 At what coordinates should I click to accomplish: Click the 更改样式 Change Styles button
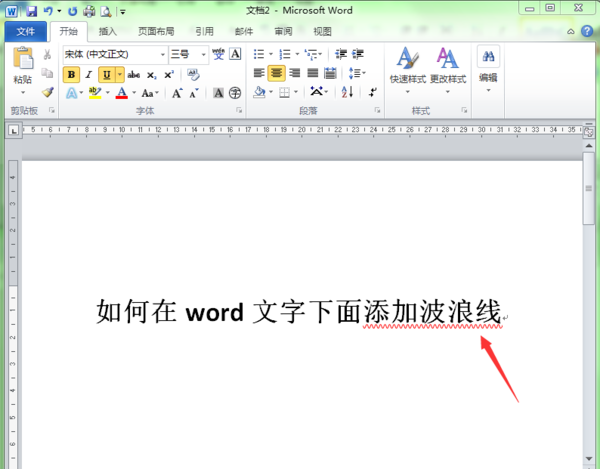tap(448, 70)
